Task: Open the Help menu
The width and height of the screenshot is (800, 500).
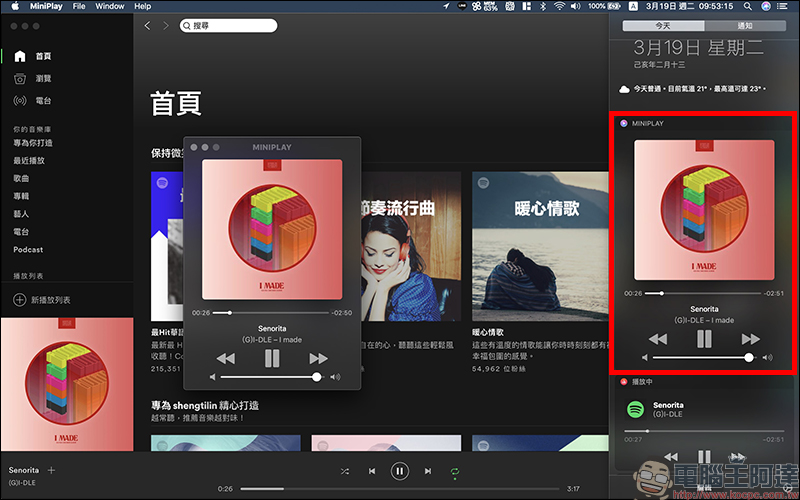Action: (142, 6)
